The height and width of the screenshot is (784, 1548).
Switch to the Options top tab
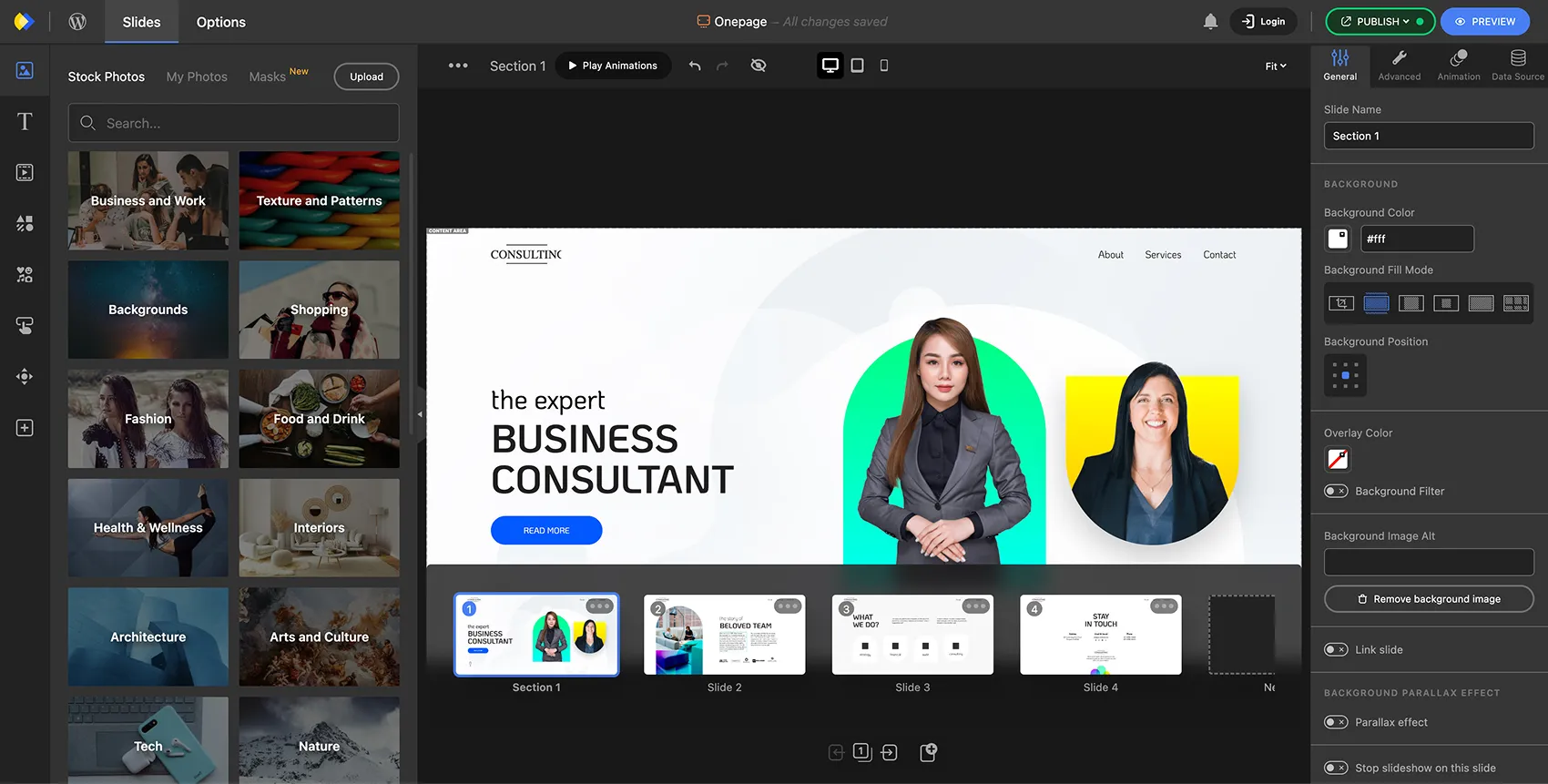coord(221,22)
